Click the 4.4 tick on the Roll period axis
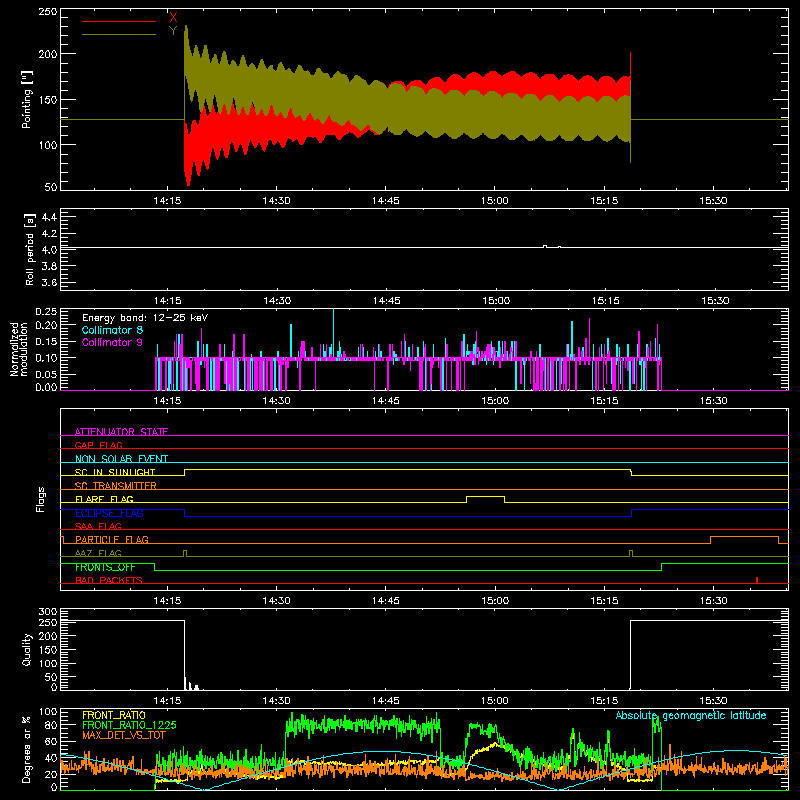 click(x=49, y=217)
